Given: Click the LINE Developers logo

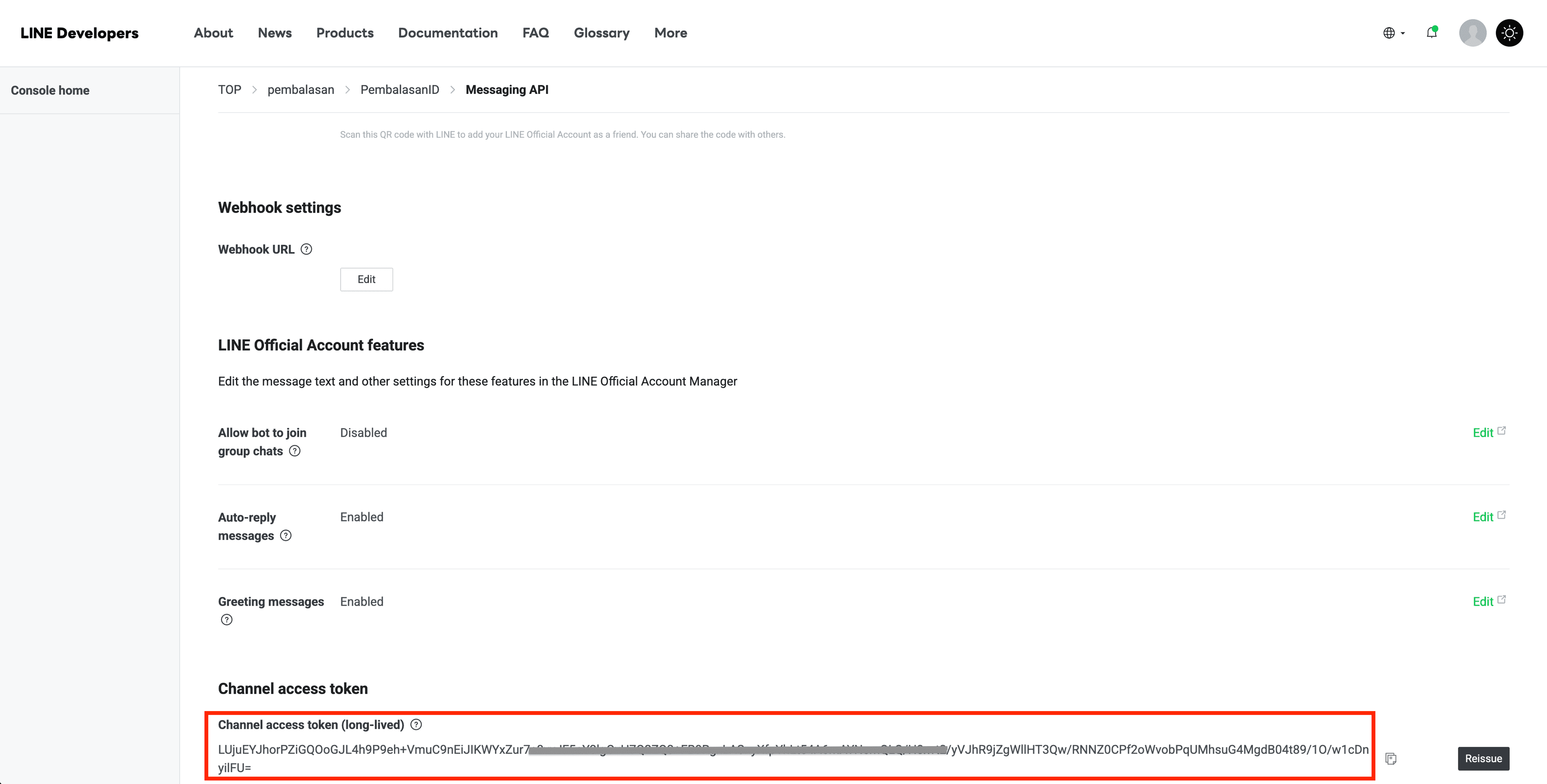Looking at the screenshot, I should point(79,33).
